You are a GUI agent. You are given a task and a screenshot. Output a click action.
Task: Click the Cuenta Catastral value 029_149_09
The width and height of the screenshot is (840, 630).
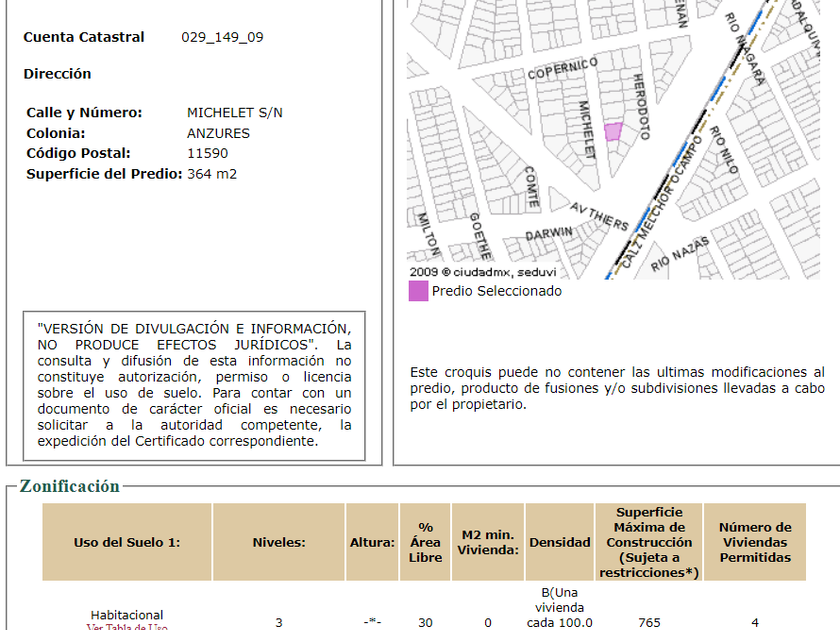tap(222, 37)
